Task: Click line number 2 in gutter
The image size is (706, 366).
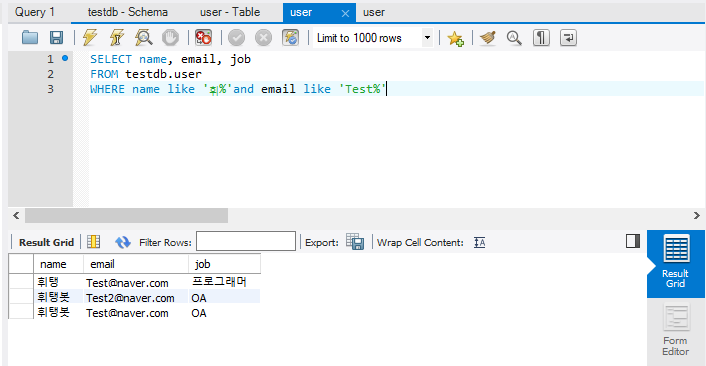Action: [x=50, y=74]
